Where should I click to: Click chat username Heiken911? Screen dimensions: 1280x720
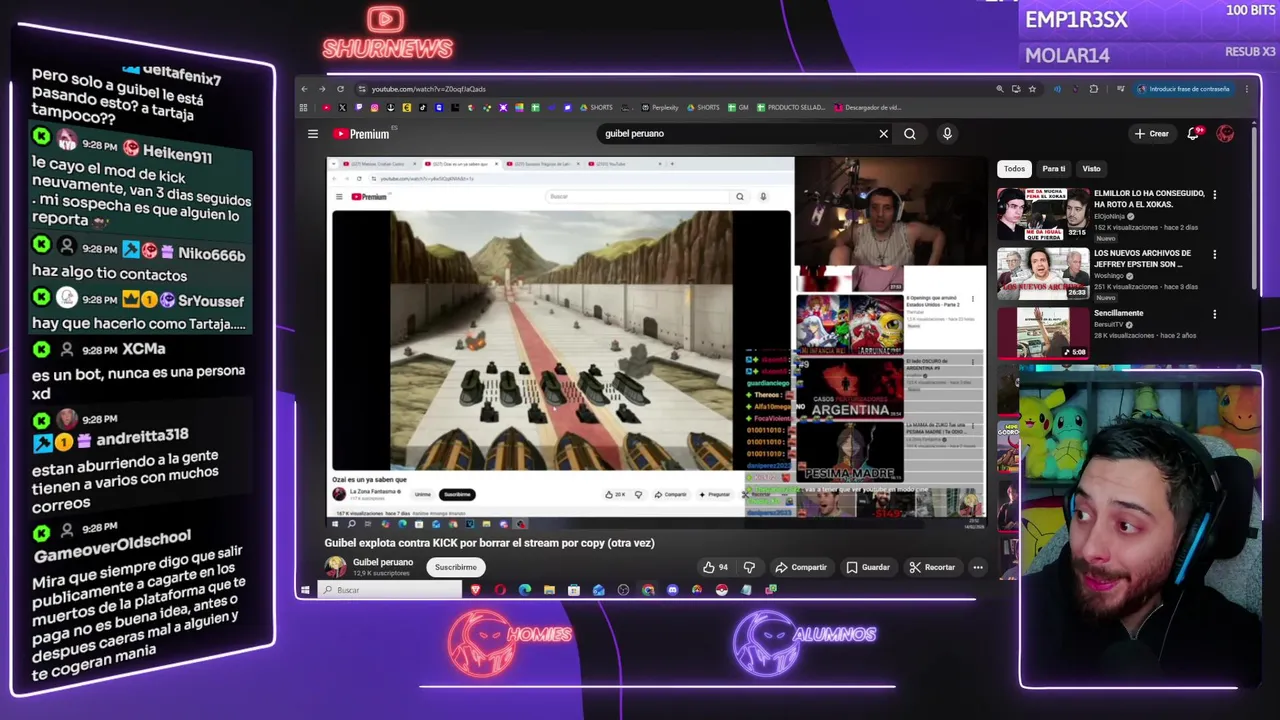pyautogui.click(x=177, y=155)
